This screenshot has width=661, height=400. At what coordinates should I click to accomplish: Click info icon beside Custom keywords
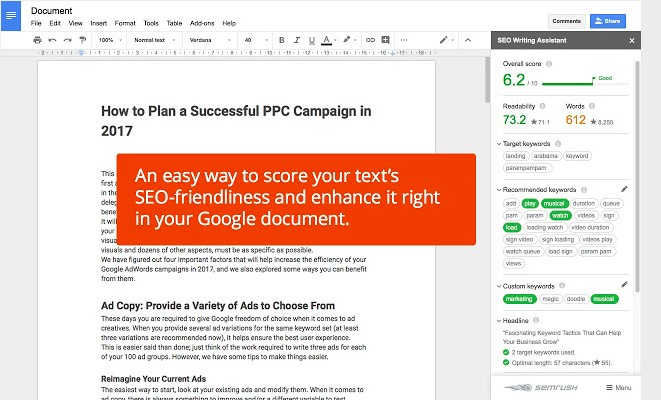(x=562, y=286)
